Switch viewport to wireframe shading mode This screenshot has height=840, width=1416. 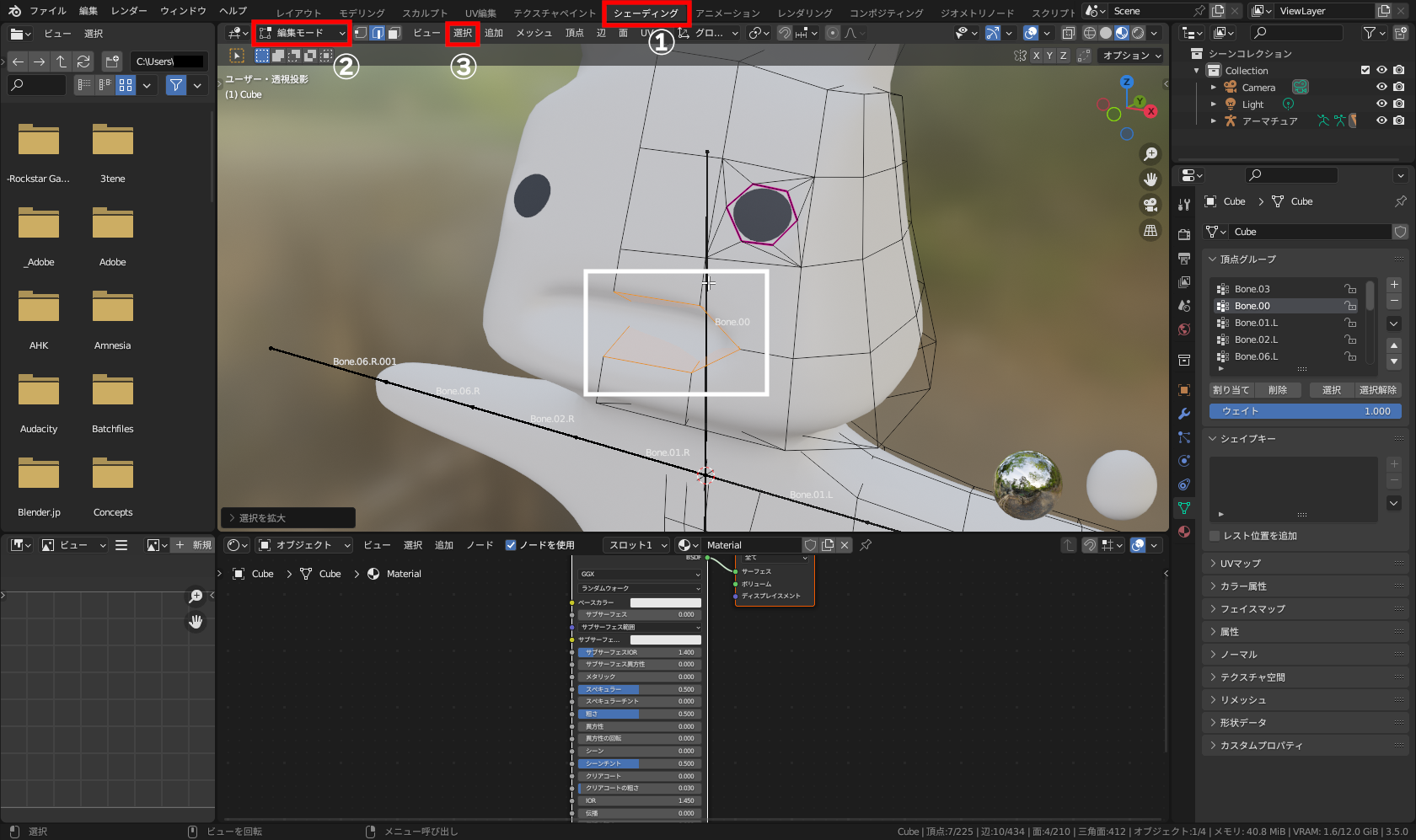coord(1089,33)
